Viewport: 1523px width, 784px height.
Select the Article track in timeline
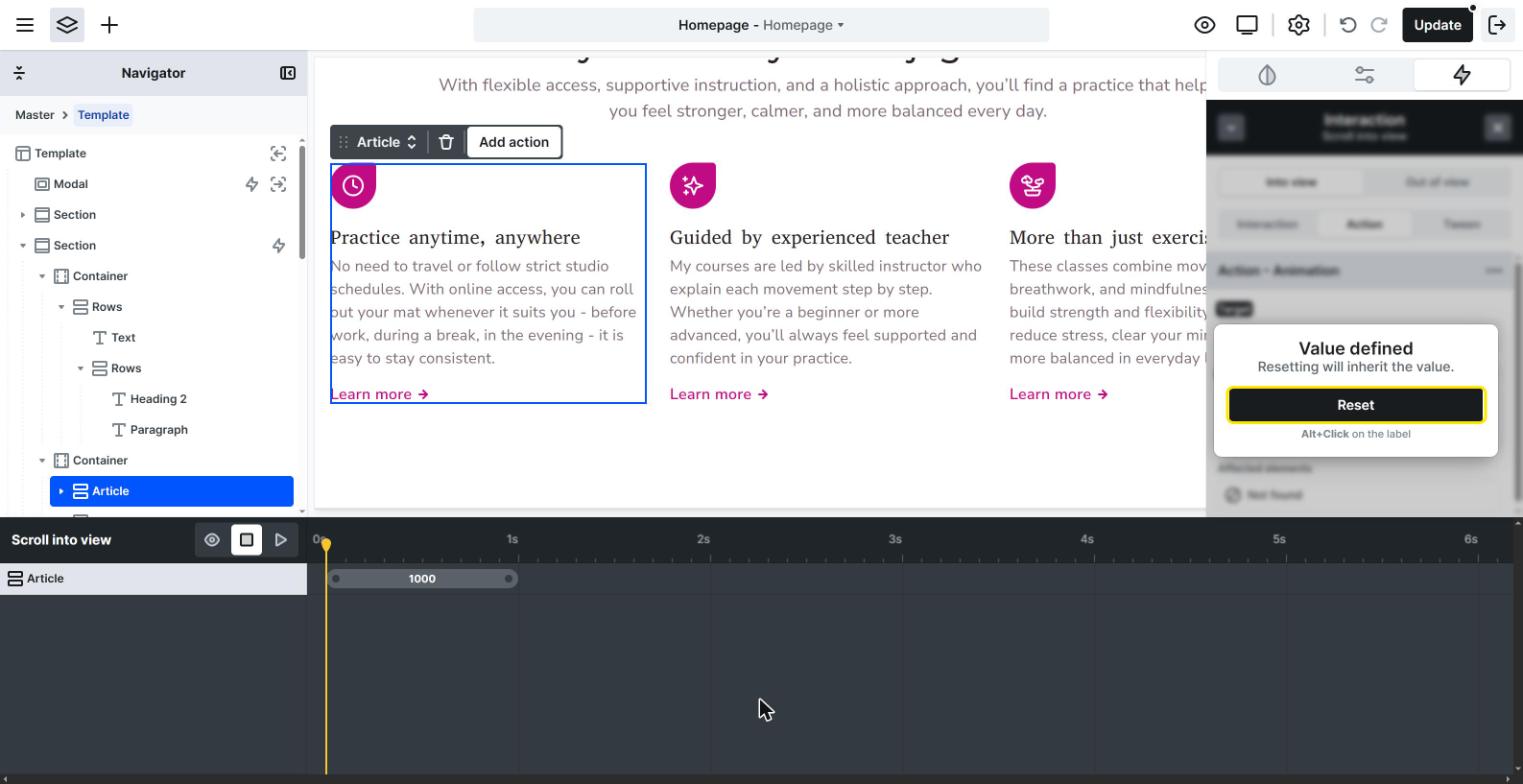point(154,579)
